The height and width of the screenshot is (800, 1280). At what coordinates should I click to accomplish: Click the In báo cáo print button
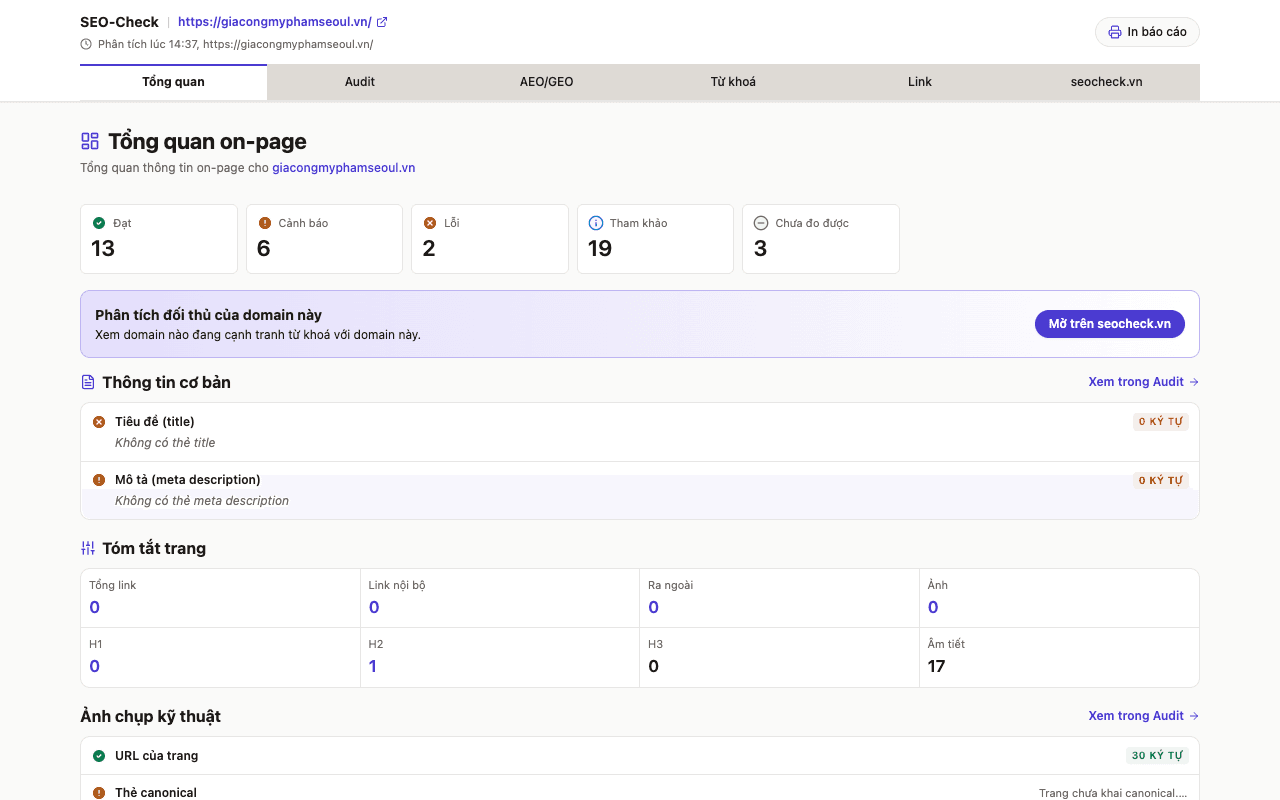point(1147,32)
